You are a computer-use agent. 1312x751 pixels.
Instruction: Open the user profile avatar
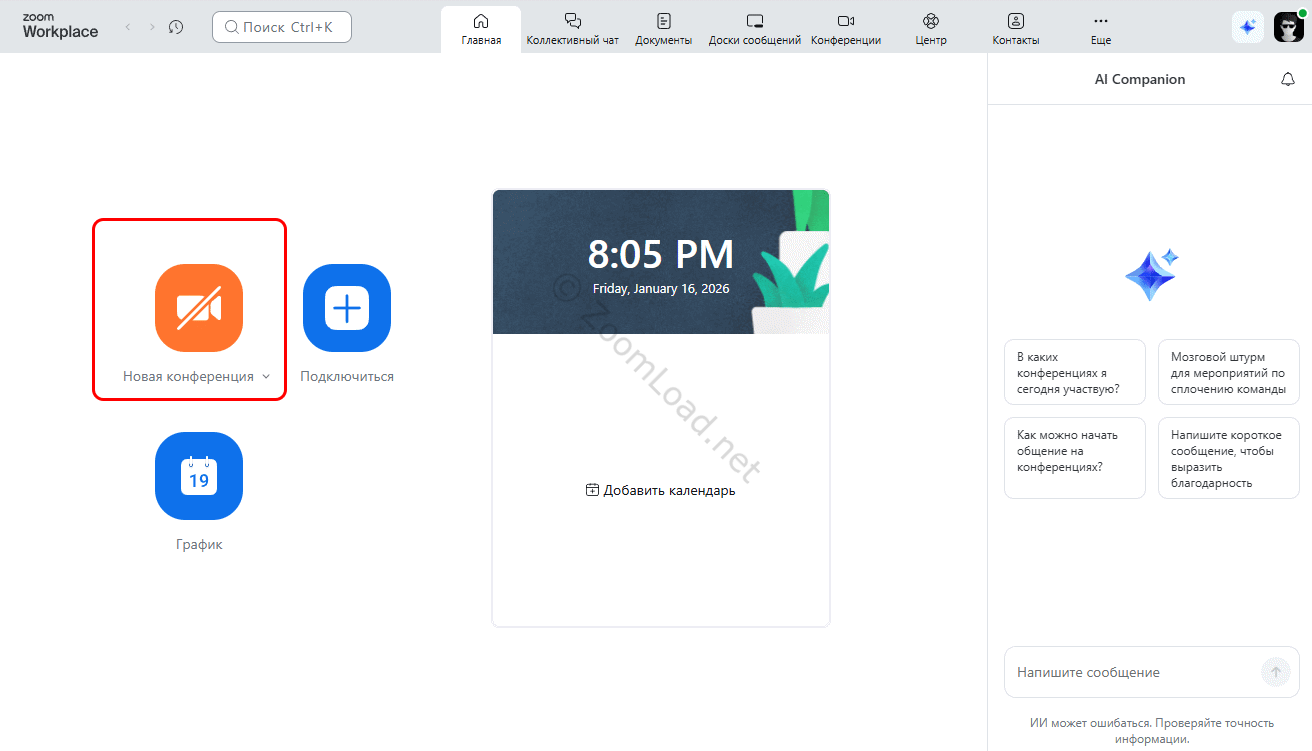[x=1289, y=27]
